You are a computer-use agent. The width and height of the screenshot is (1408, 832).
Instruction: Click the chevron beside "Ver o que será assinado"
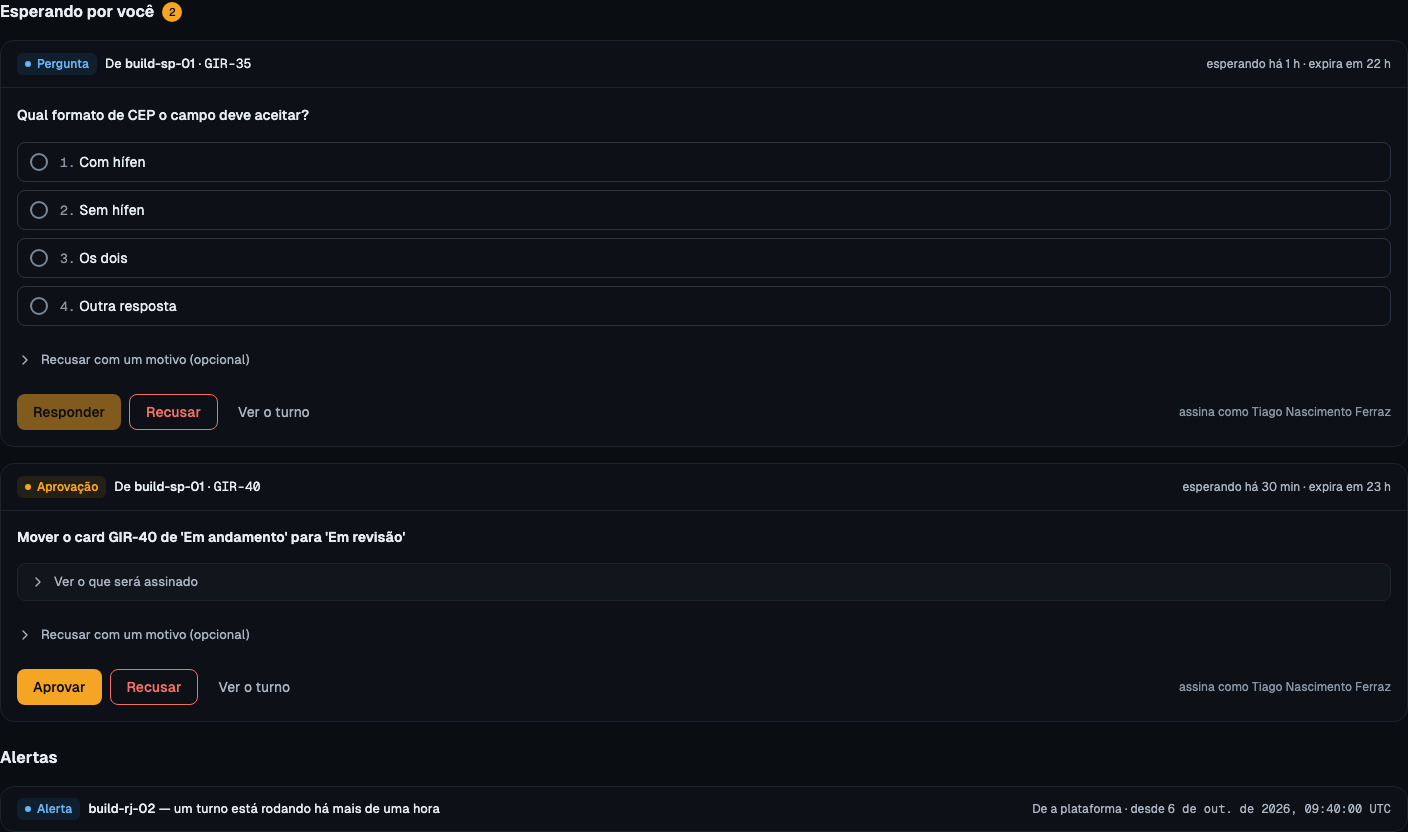tap(38, 582)
